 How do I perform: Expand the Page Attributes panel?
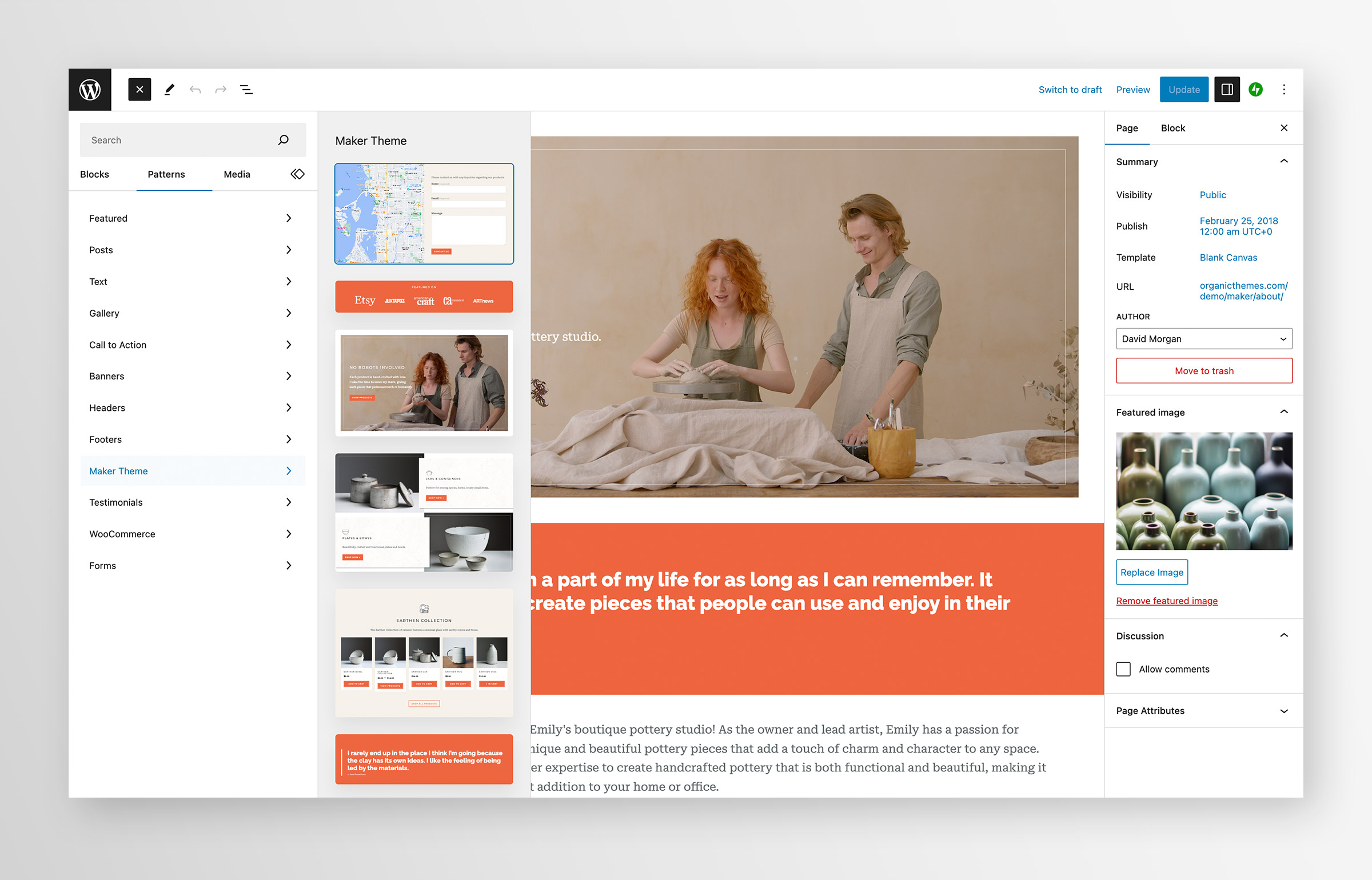[1284, 711]
